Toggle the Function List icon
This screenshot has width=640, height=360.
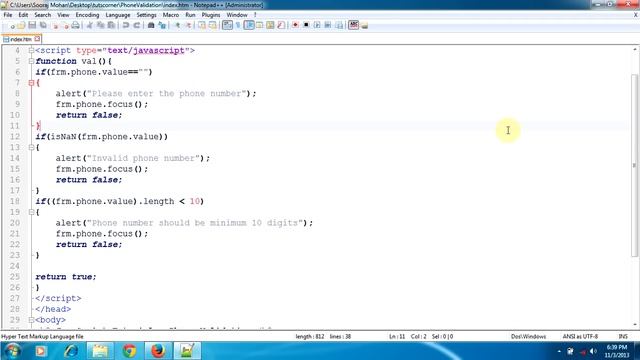[x=281, y=25]
